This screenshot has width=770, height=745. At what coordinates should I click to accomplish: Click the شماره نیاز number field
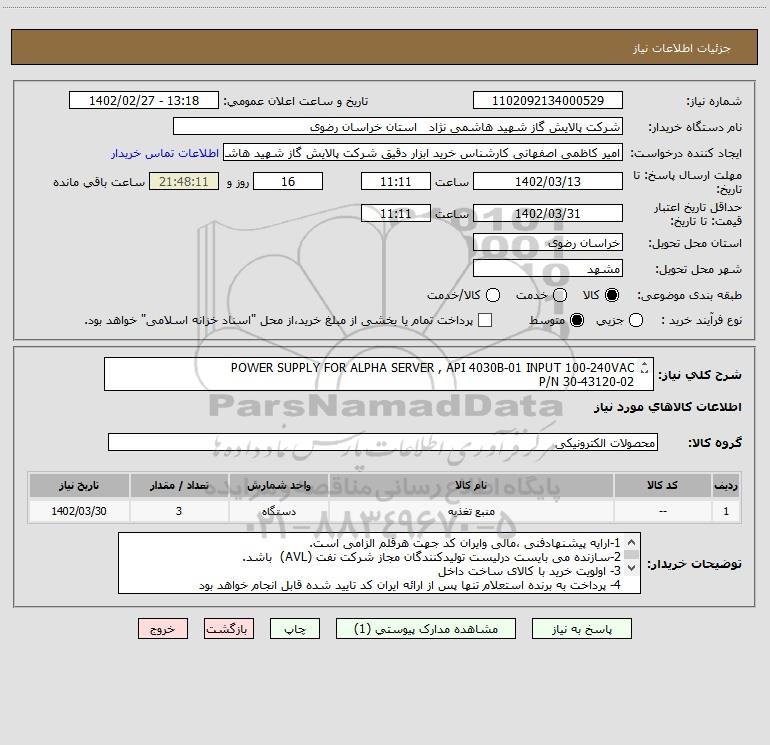[547, 101]
